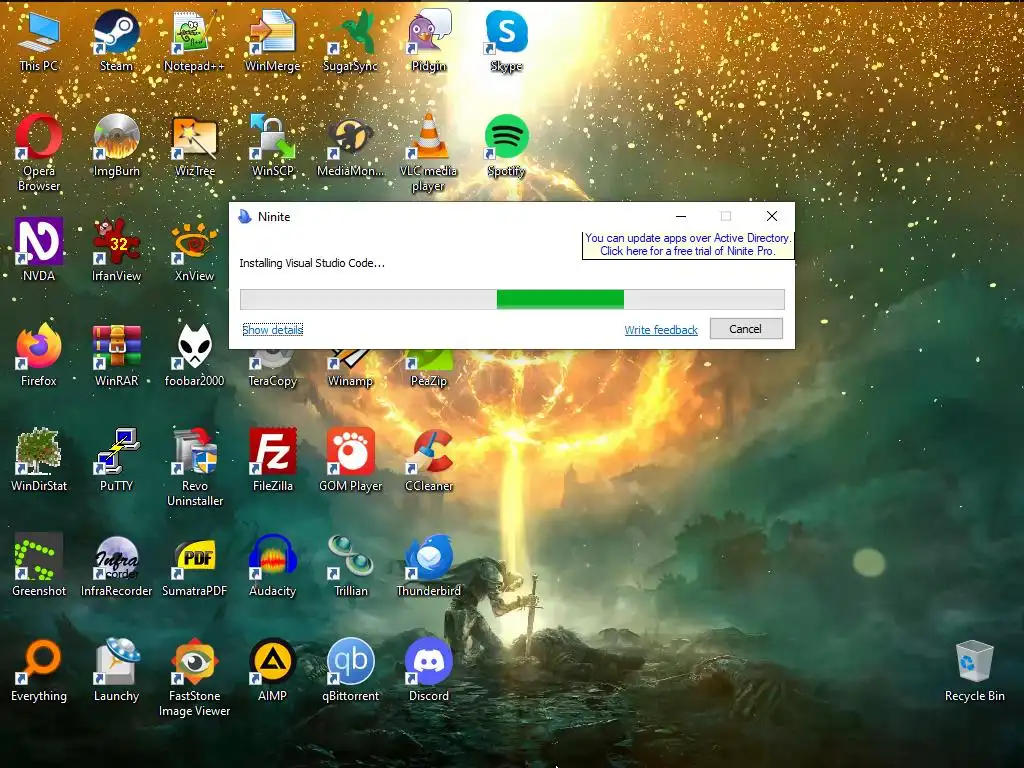
Task: Cancel the Ninite installation
Action: coord(746,328)
